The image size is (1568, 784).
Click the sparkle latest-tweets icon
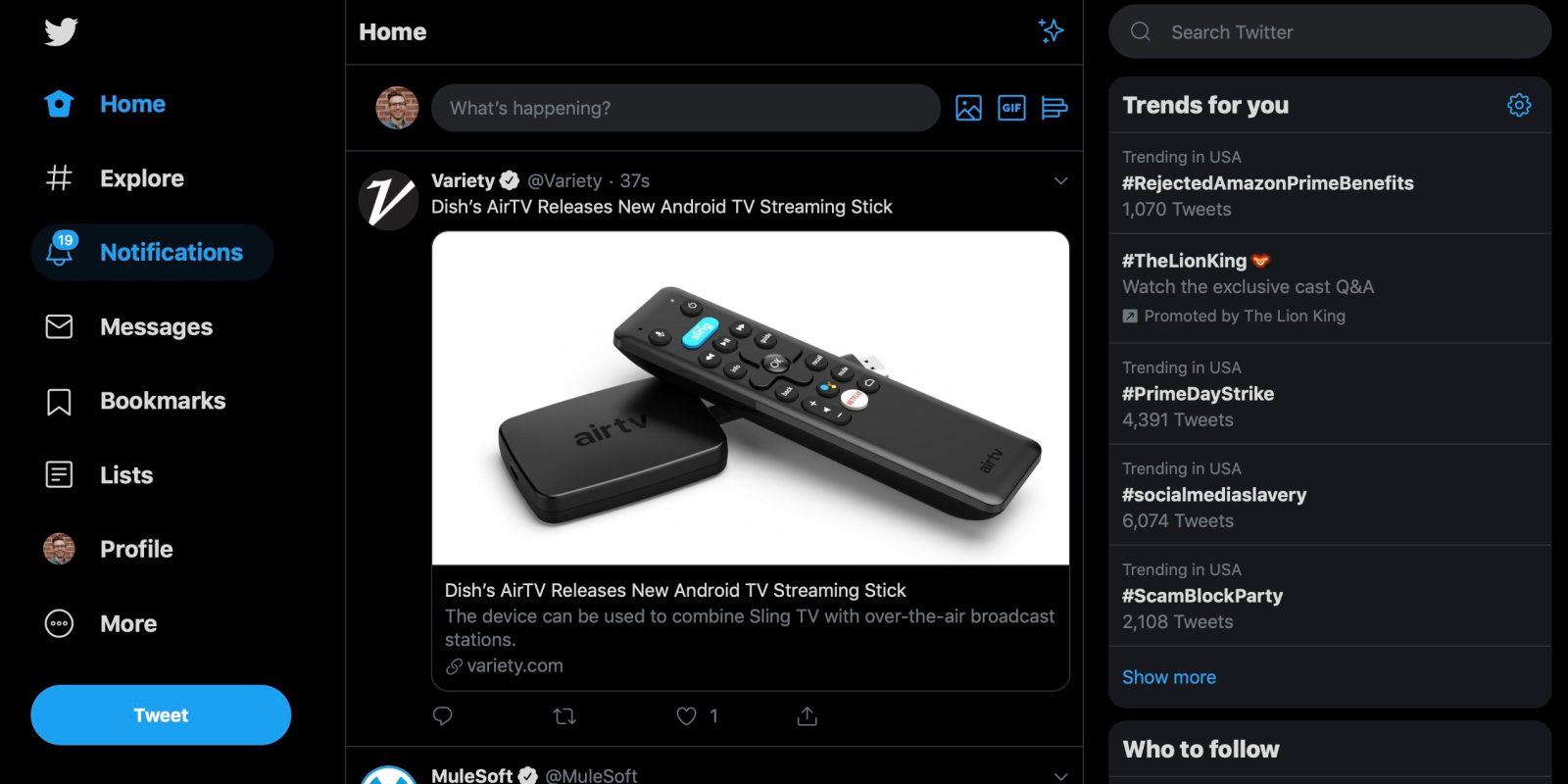[1052, 31]
